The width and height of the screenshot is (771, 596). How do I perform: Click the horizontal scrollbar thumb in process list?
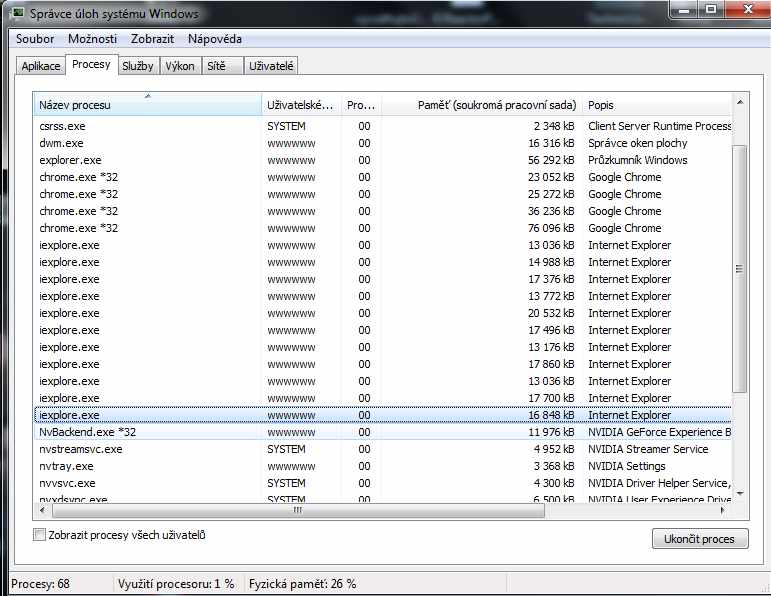[x=296, y=510]
